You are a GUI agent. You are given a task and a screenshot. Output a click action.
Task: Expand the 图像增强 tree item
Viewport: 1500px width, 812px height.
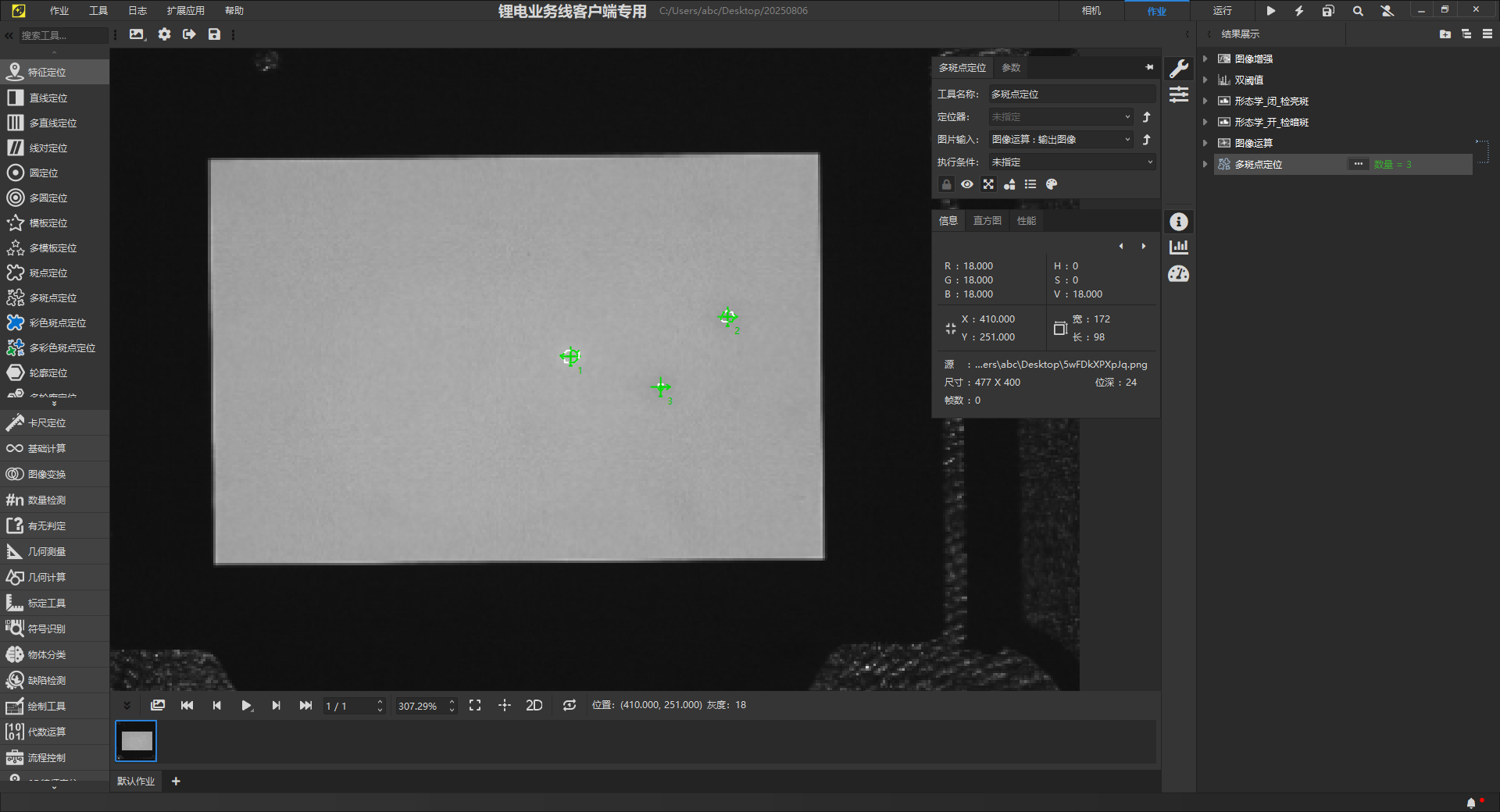pos(1205,59)
